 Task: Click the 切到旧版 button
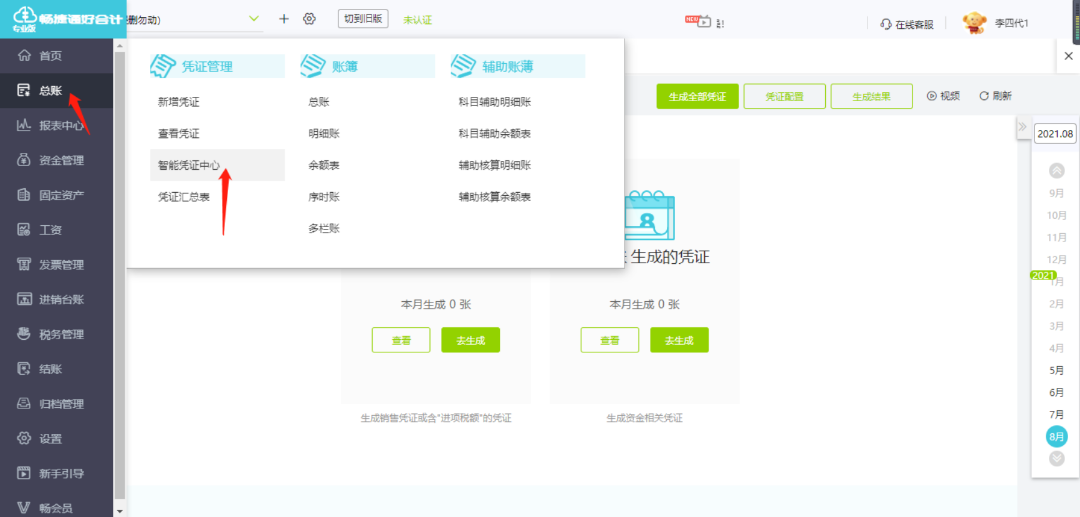pyautogui.click(x=363, y=19)
